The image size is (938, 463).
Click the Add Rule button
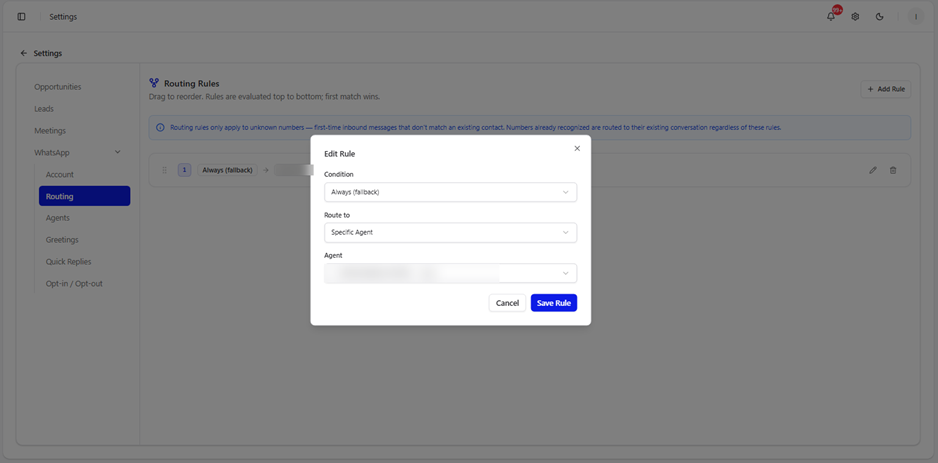coord(886,89)
